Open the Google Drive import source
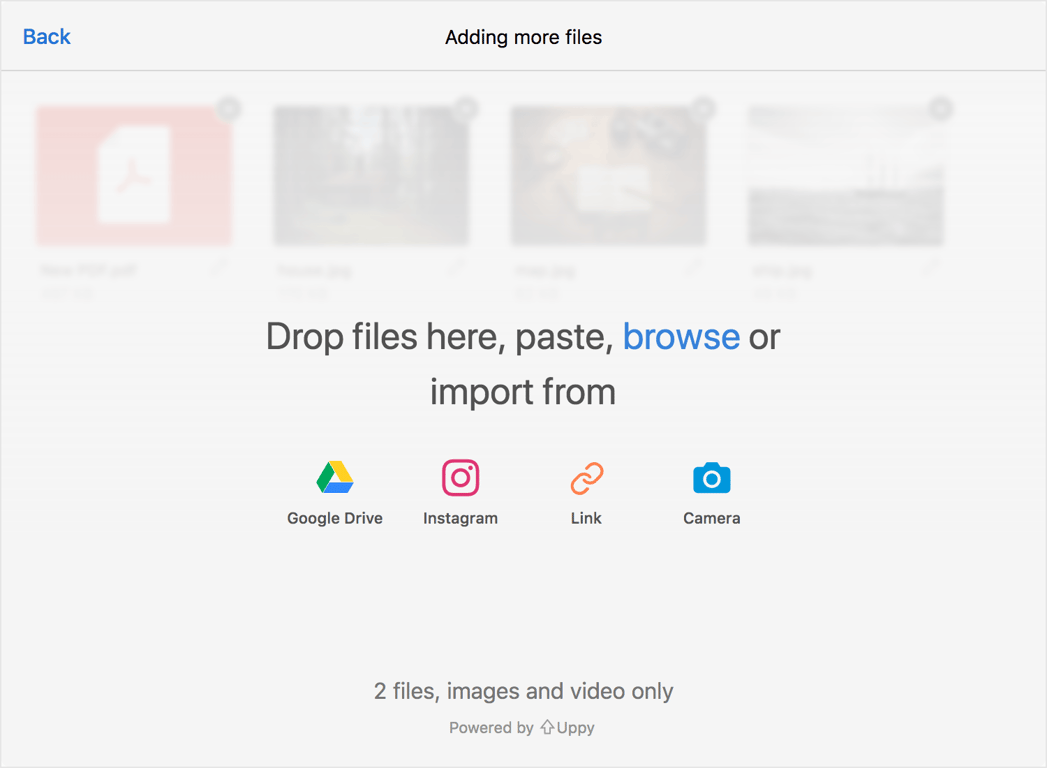 tap(335, 490)
